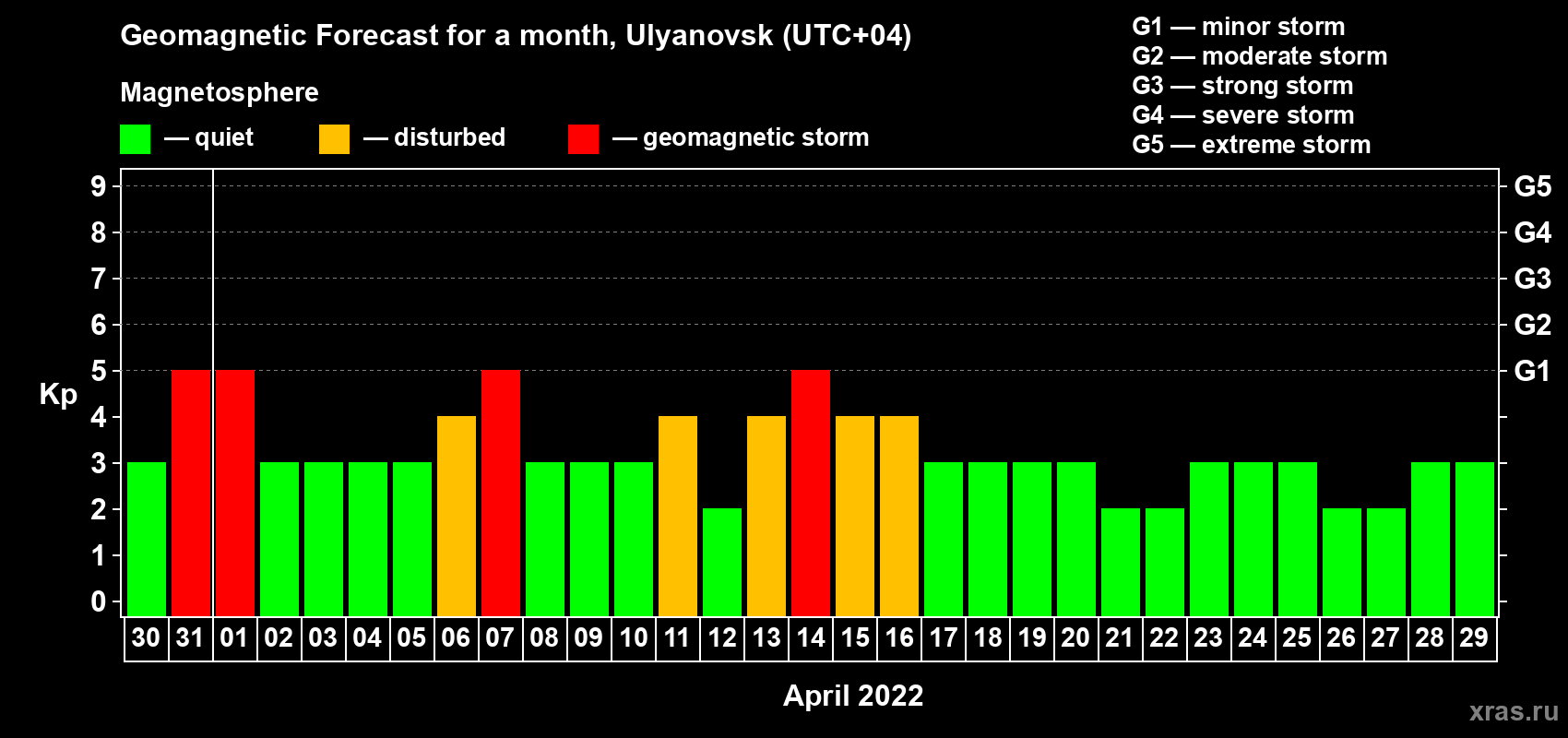The width and height of the screenshot is (1568, 738).
Task: Click the orange bar for day 11
Action: (678, 517)
